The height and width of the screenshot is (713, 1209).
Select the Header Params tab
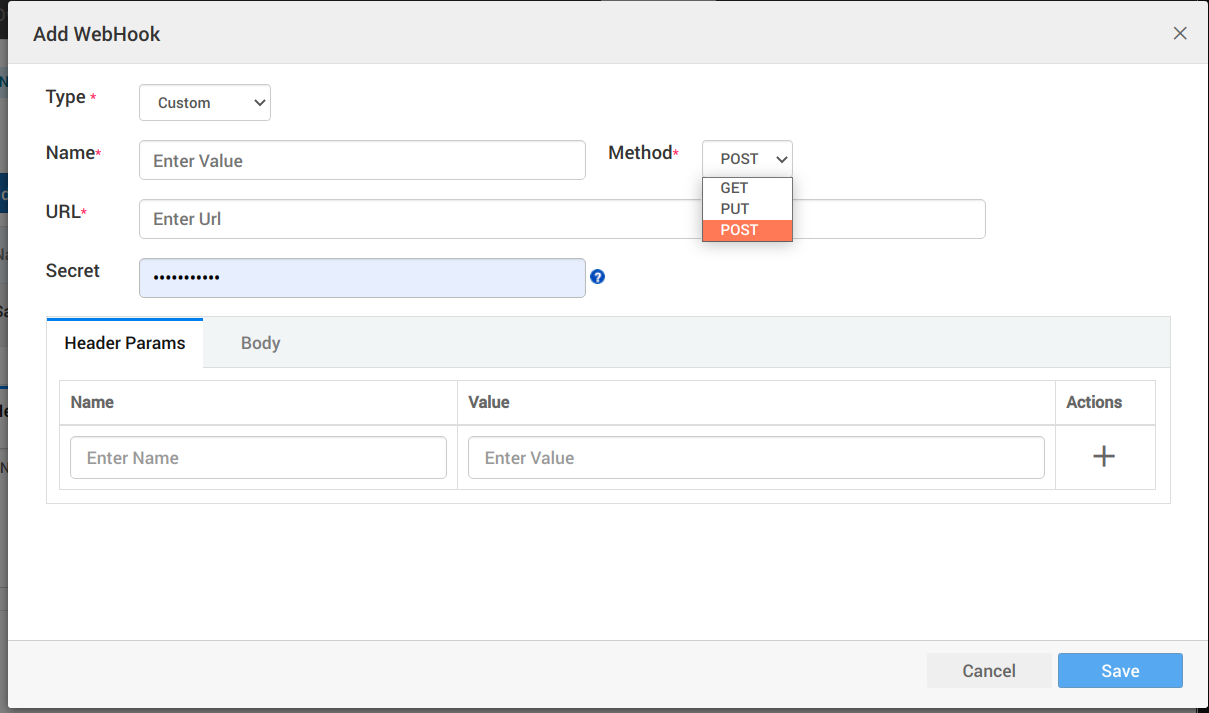[x=125, y=342]
